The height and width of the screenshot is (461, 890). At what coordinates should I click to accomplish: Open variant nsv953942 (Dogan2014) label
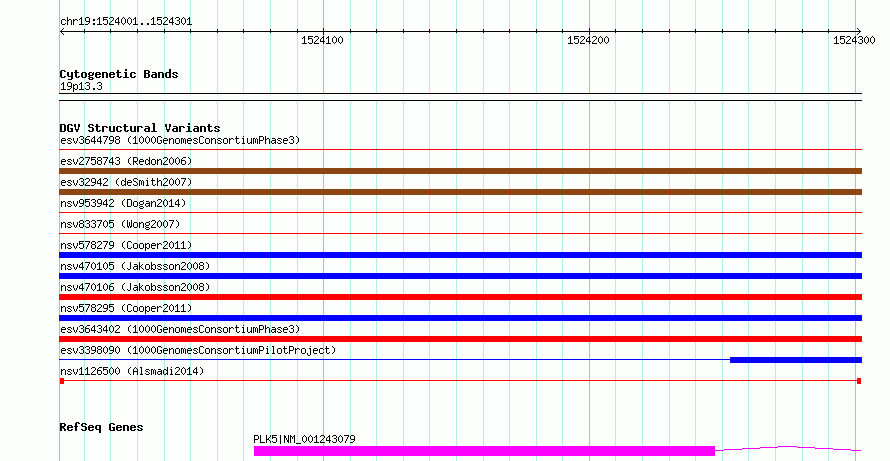(x=123, y=203)
